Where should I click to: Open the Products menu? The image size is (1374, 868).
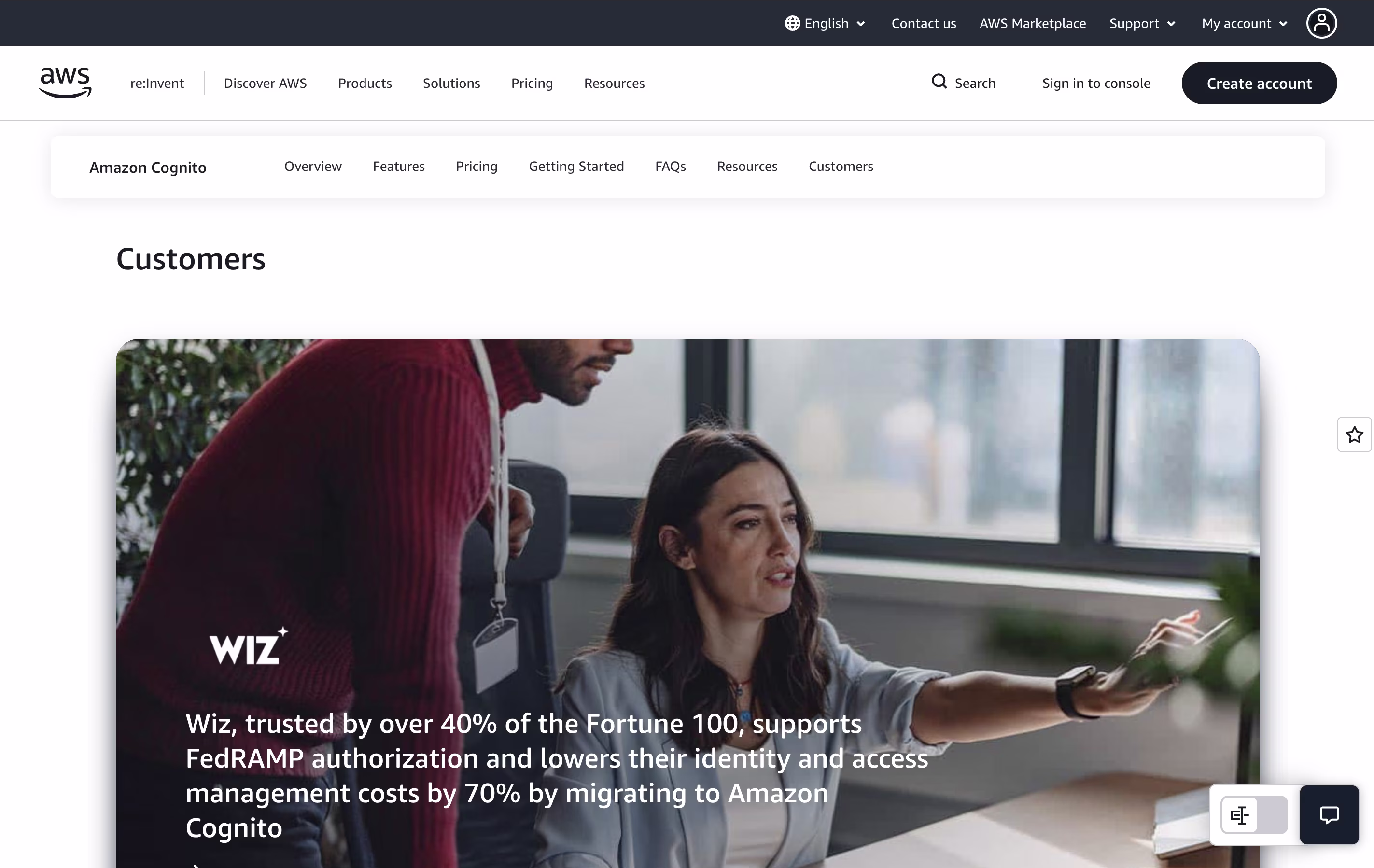pos(365,84)
